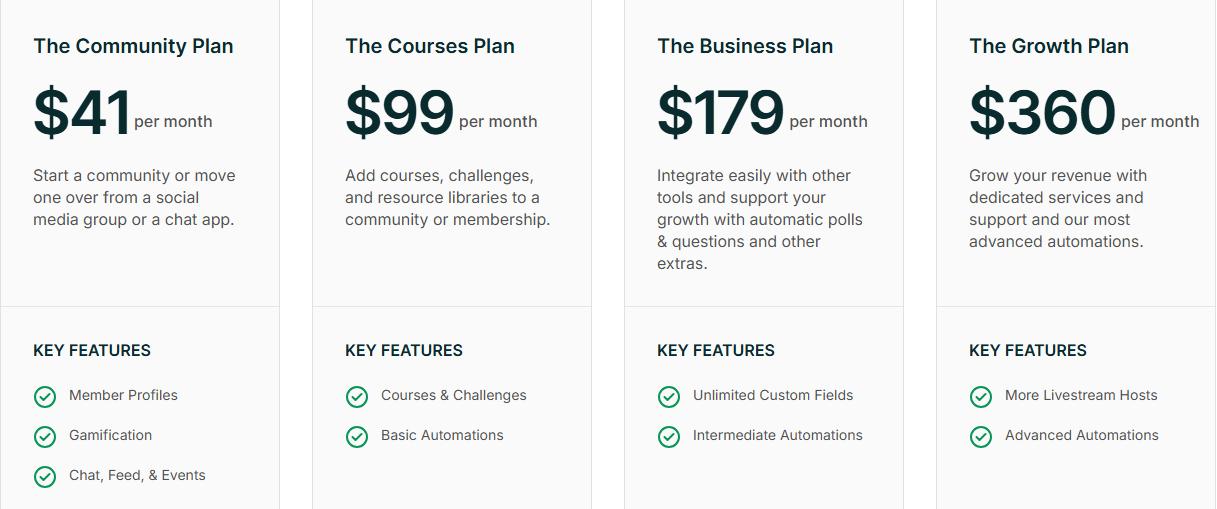The image size is (1217, 509).
Task: Click the $99 per month price
Action: (x=441, y=112)
